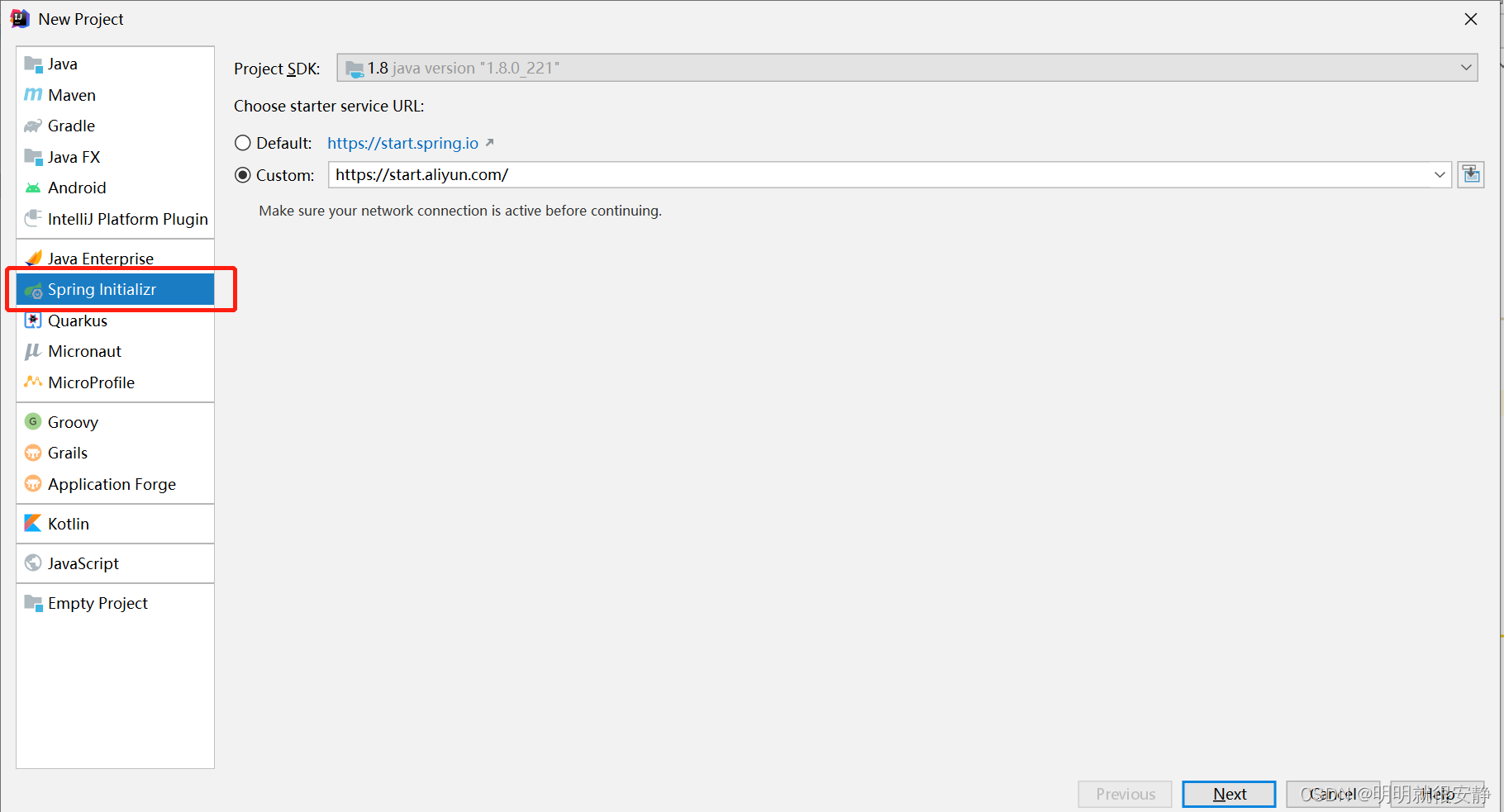Choose Spring Initializr project type
The image size is (1504, 812).
click(115, 289)
